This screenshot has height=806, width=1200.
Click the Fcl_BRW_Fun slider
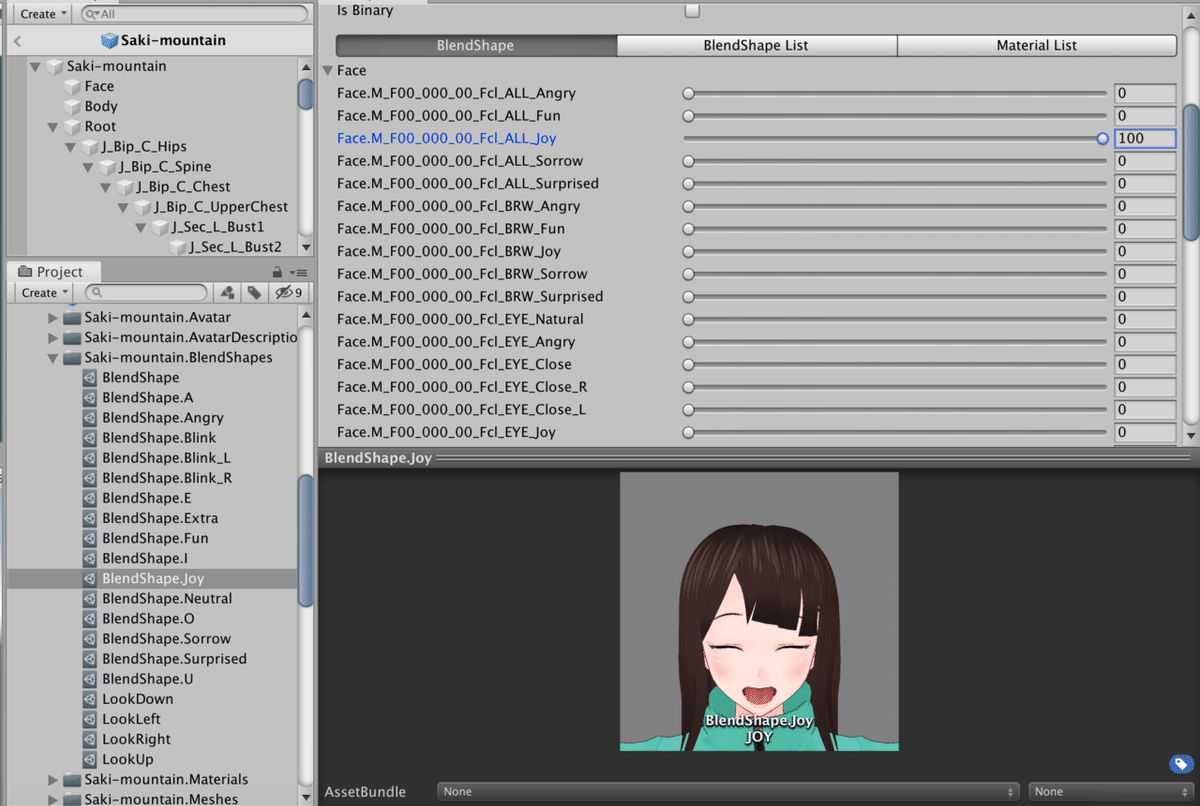[x=896, y=229]
